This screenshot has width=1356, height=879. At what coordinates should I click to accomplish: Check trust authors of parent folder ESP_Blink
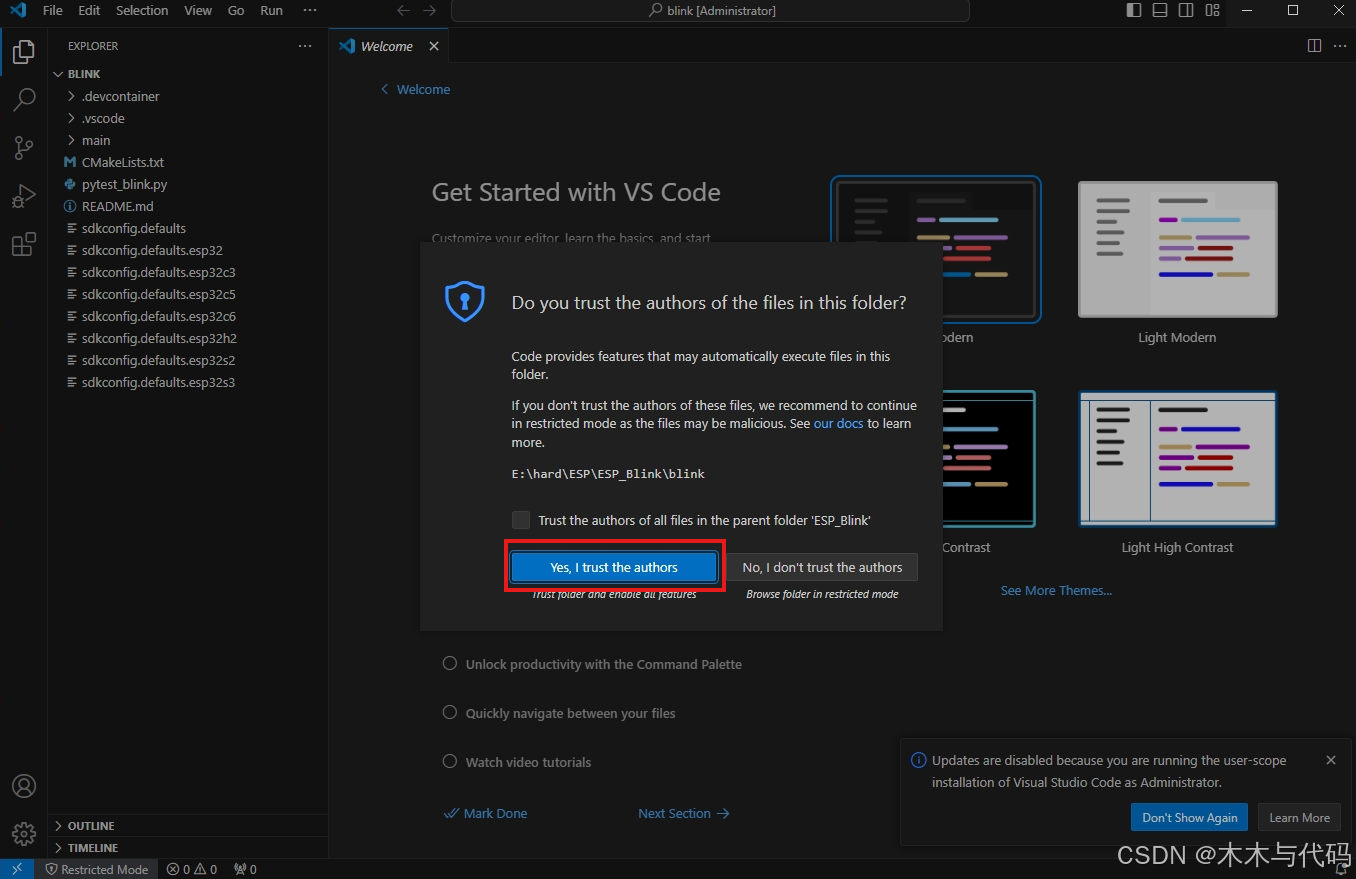[x=521, y=520]
